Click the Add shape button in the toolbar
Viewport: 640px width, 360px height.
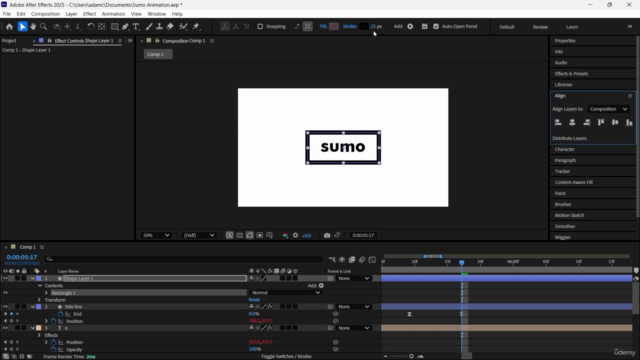tap(410, 27)
